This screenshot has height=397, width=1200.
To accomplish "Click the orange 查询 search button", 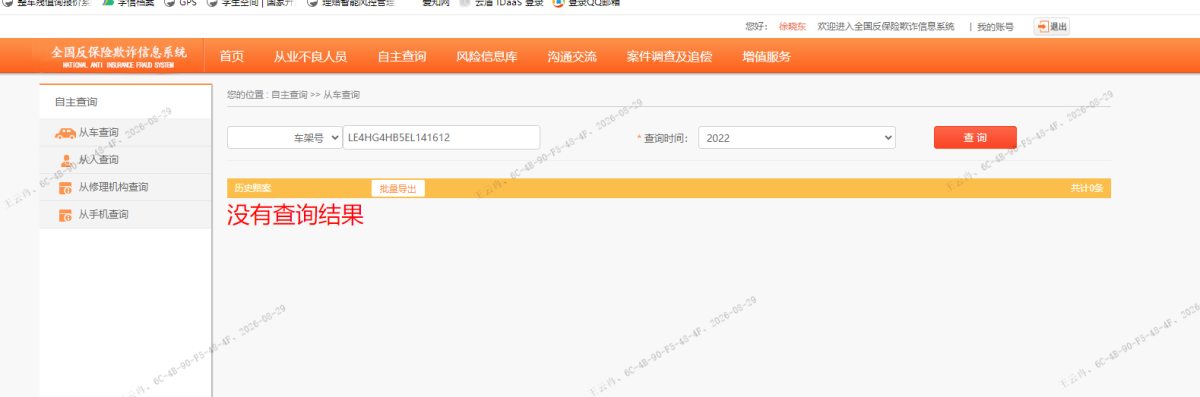I will pyautogui.click(x=975, y=137).
